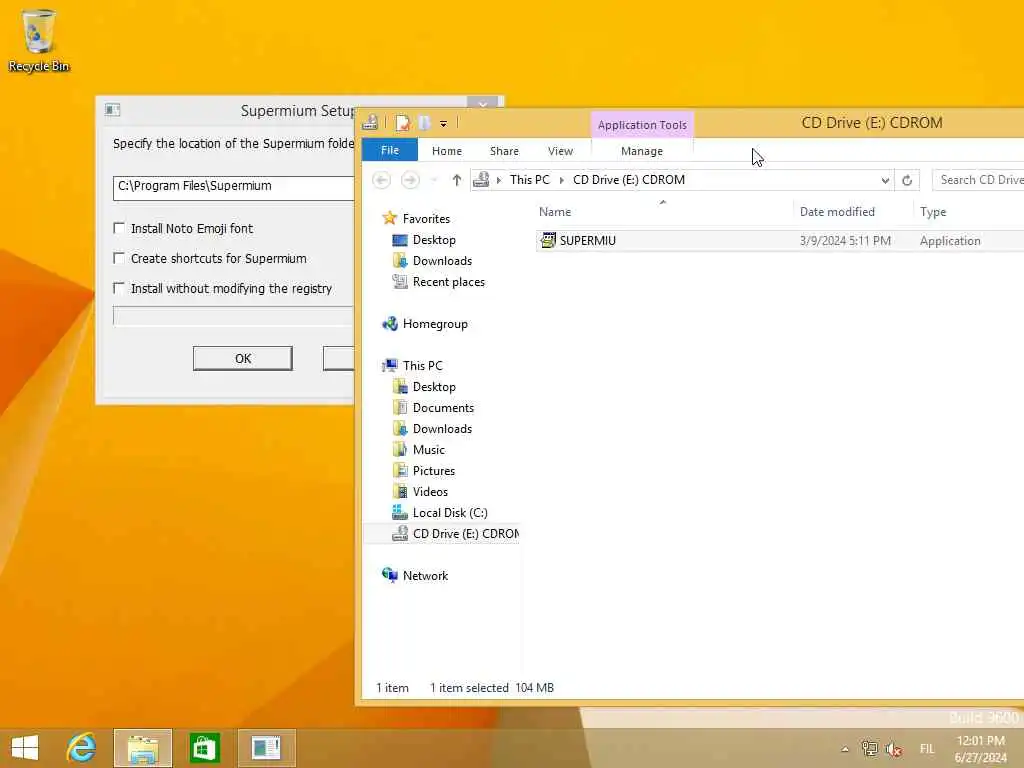Click the muted volume tray icon
The image size is (1024, 768).
click(893, 749)
